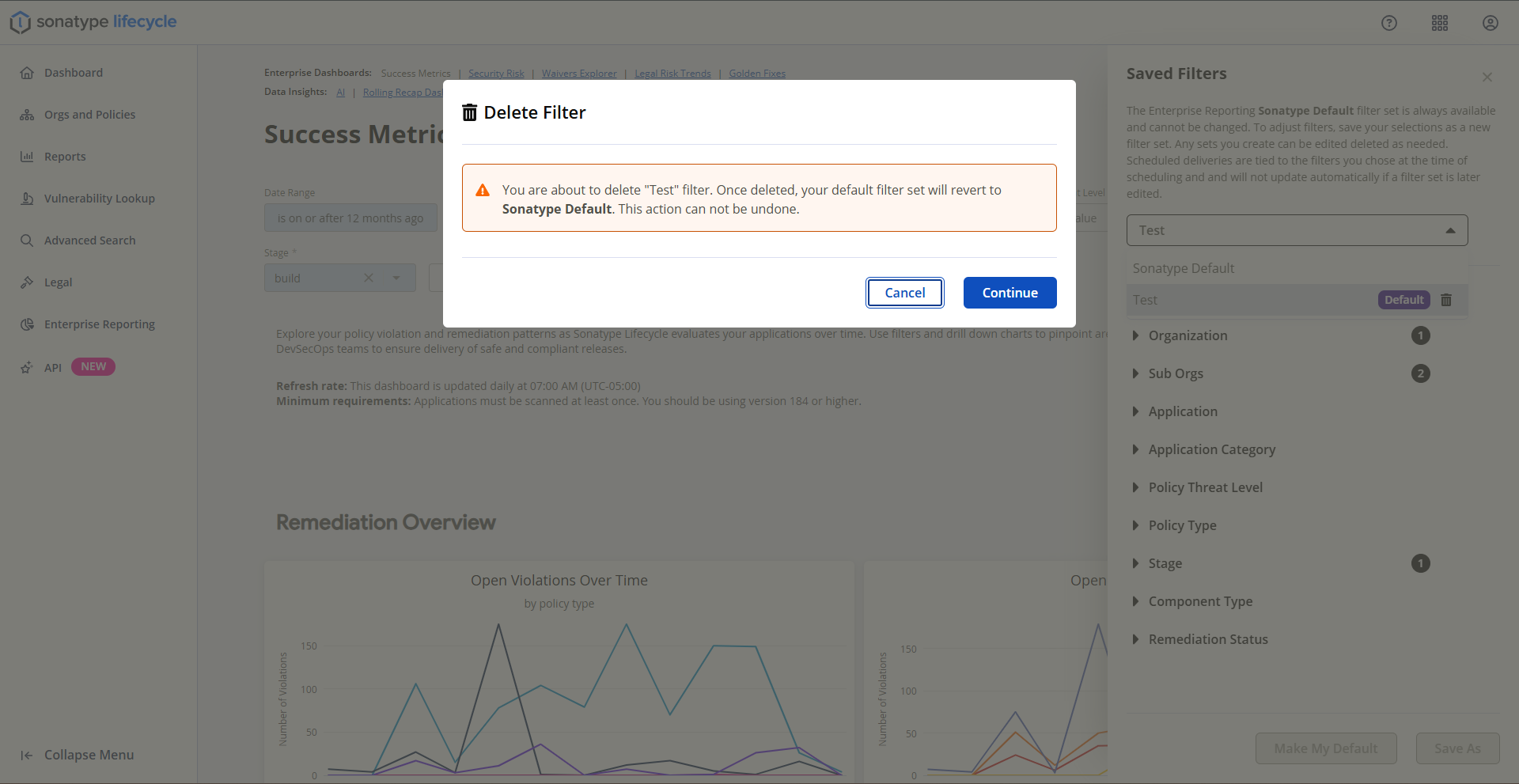Click the Remediation Overview heading

click(386, 522)
